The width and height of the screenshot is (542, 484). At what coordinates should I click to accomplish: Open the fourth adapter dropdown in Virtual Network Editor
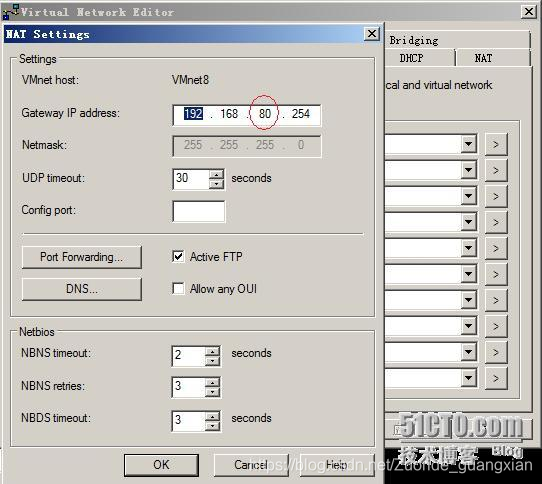pos(468,222)
